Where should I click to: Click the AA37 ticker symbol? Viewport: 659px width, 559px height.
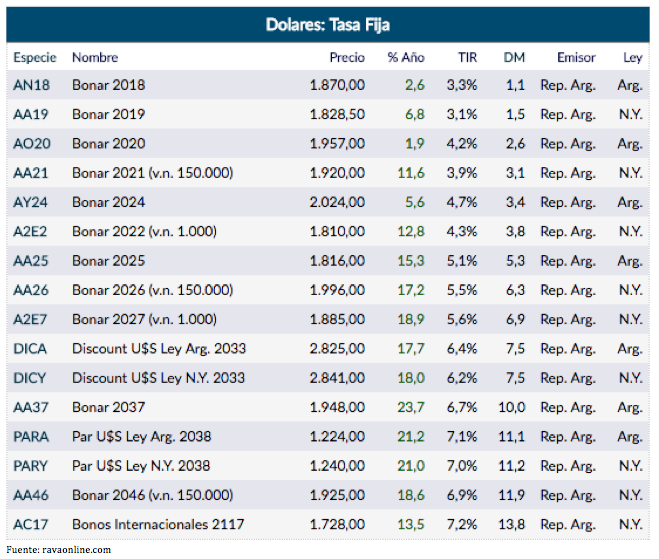click(31, 407)
